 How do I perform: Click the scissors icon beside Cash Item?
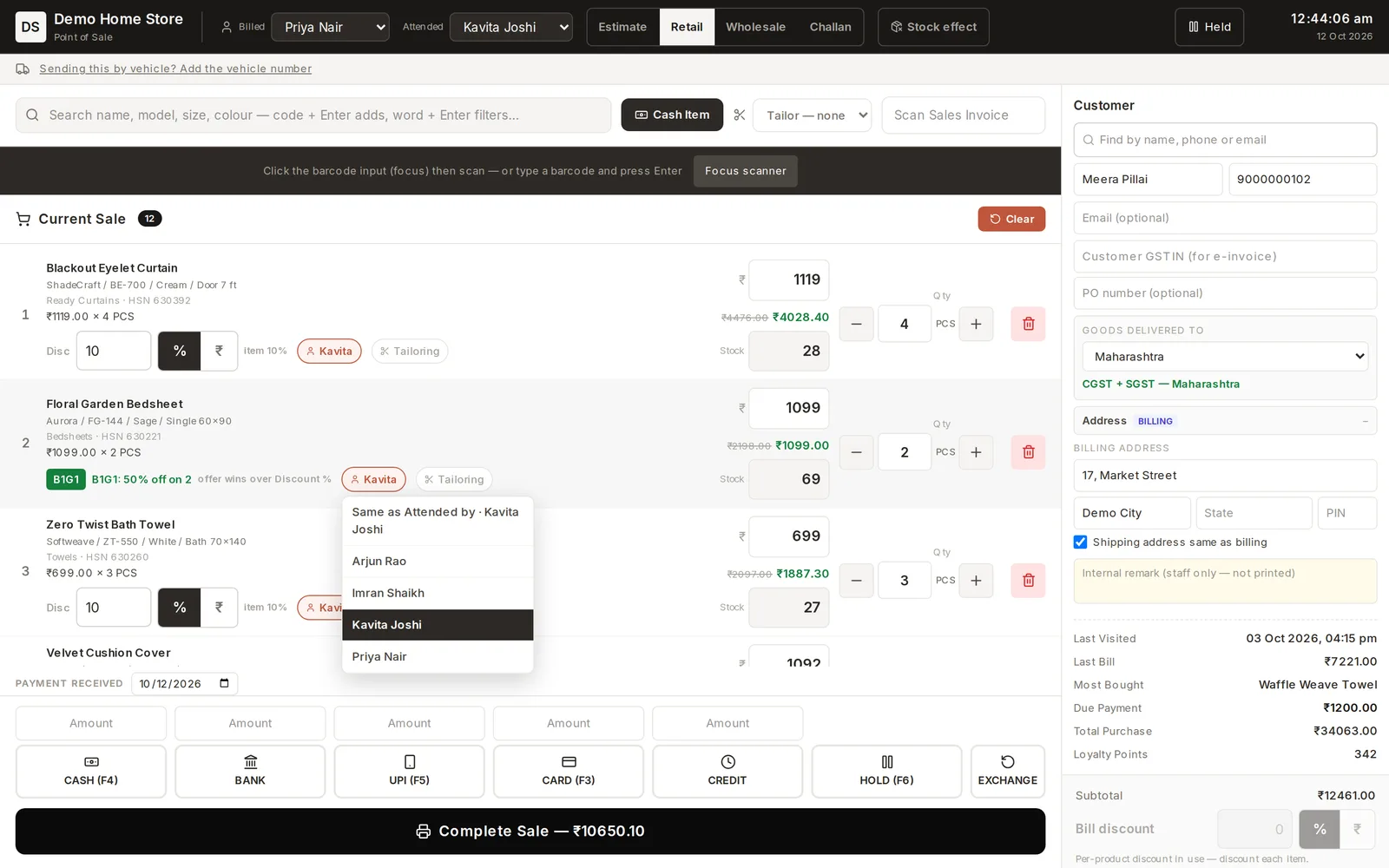740,115
